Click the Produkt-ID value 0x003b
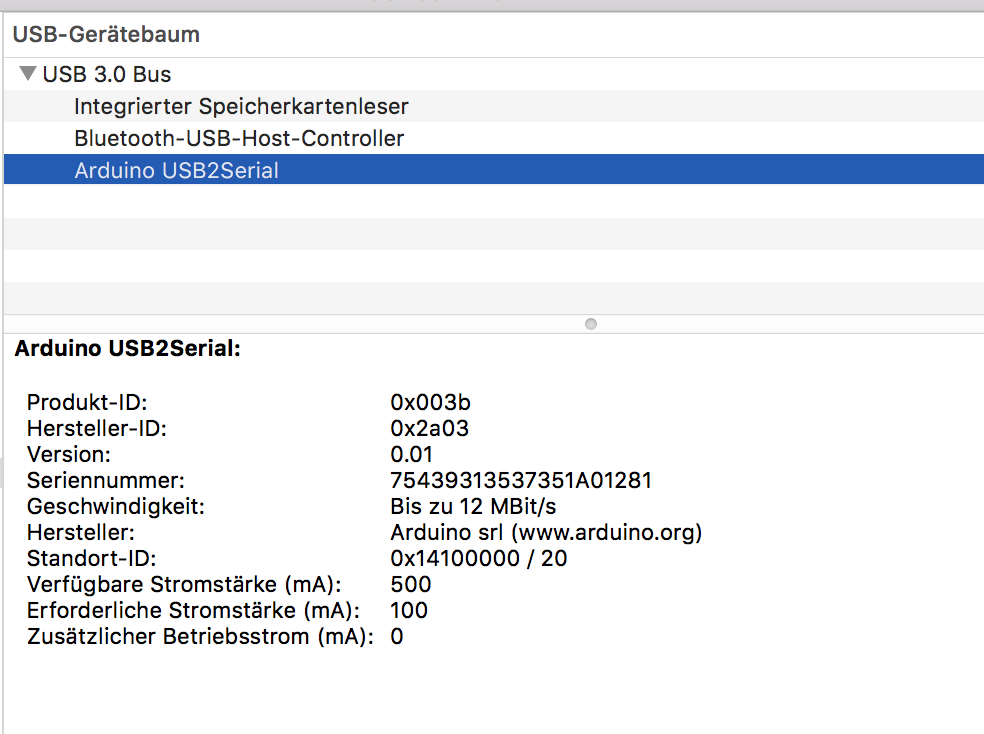 pyautogui.click(x=430, y=402)
